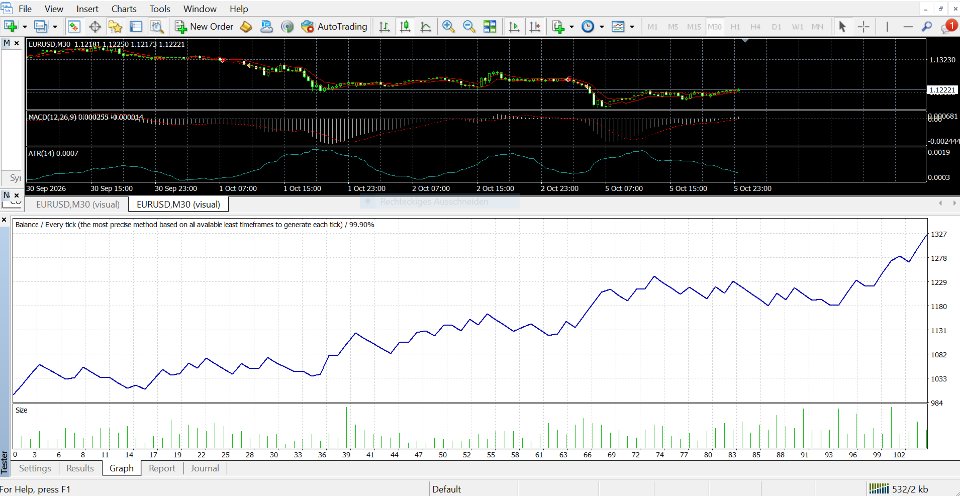This screenshot has width=960, height=496.
Task: Expand the Templates dropdown arrow
Action: coord(632,27)
